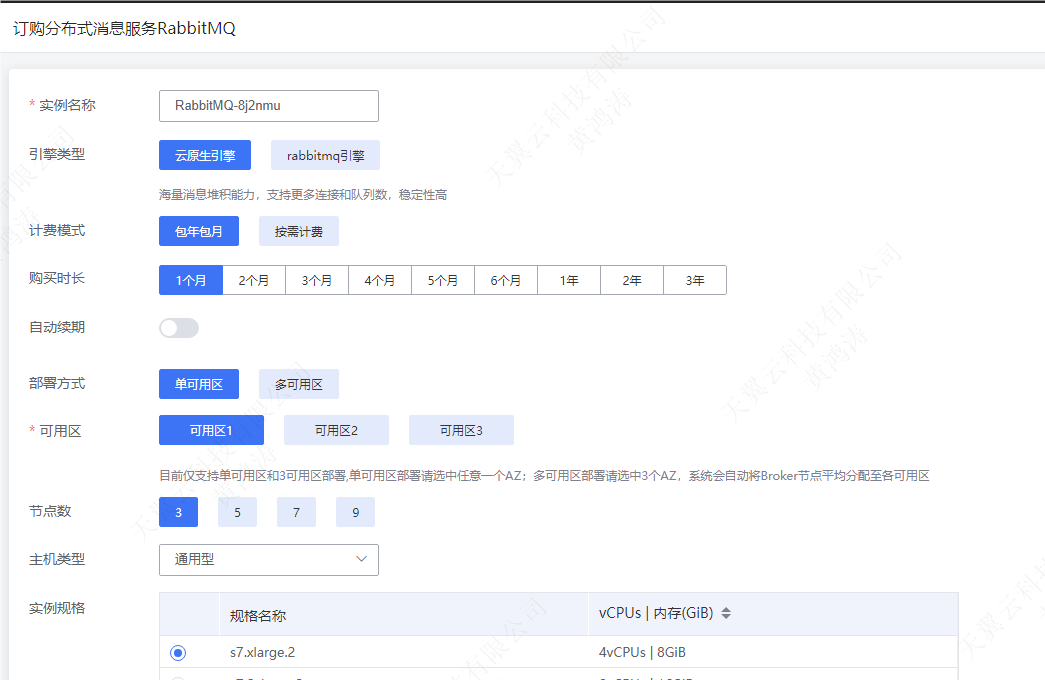Choose 单可用区 deployment mode

pos(199,384)
